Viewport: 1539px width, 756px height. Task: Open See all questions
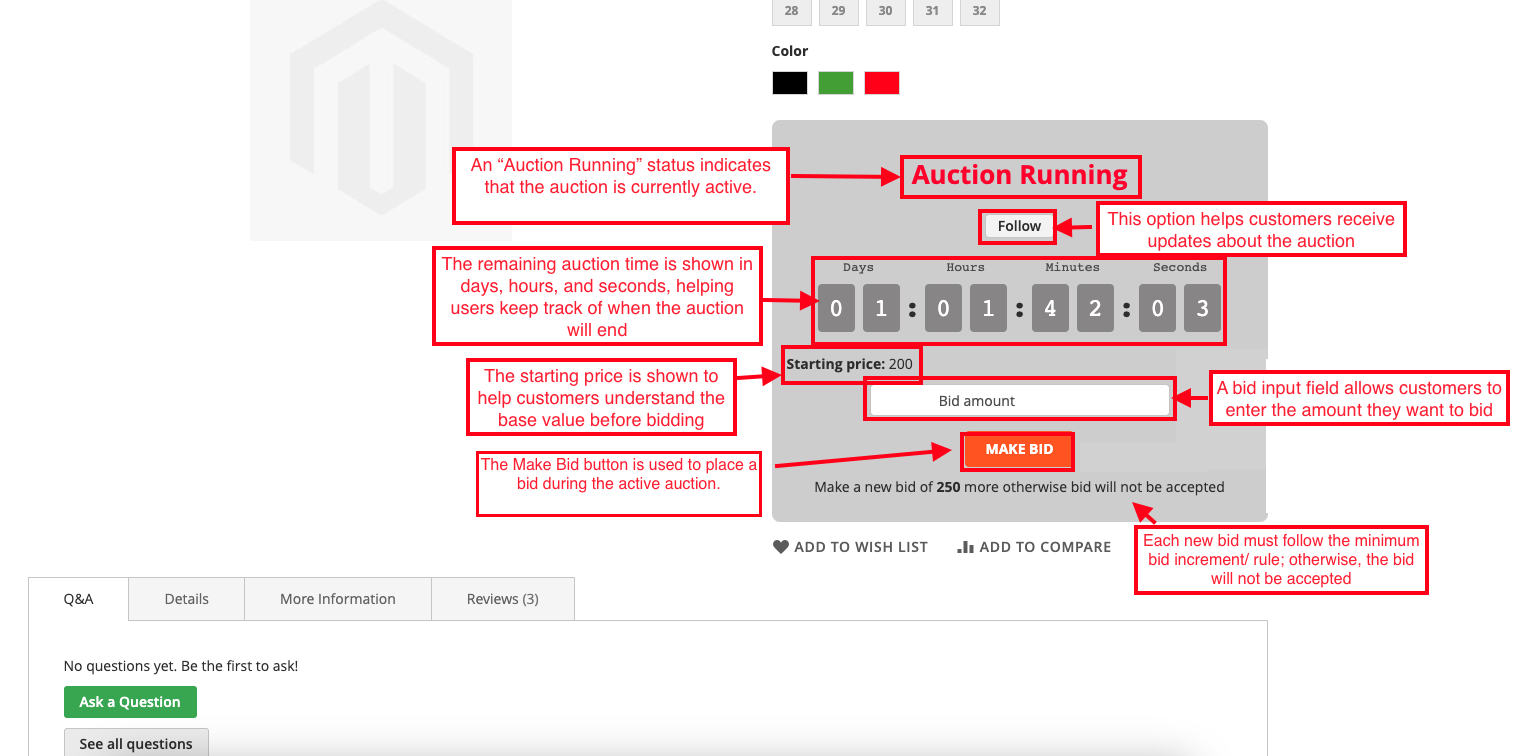[136, 743]
